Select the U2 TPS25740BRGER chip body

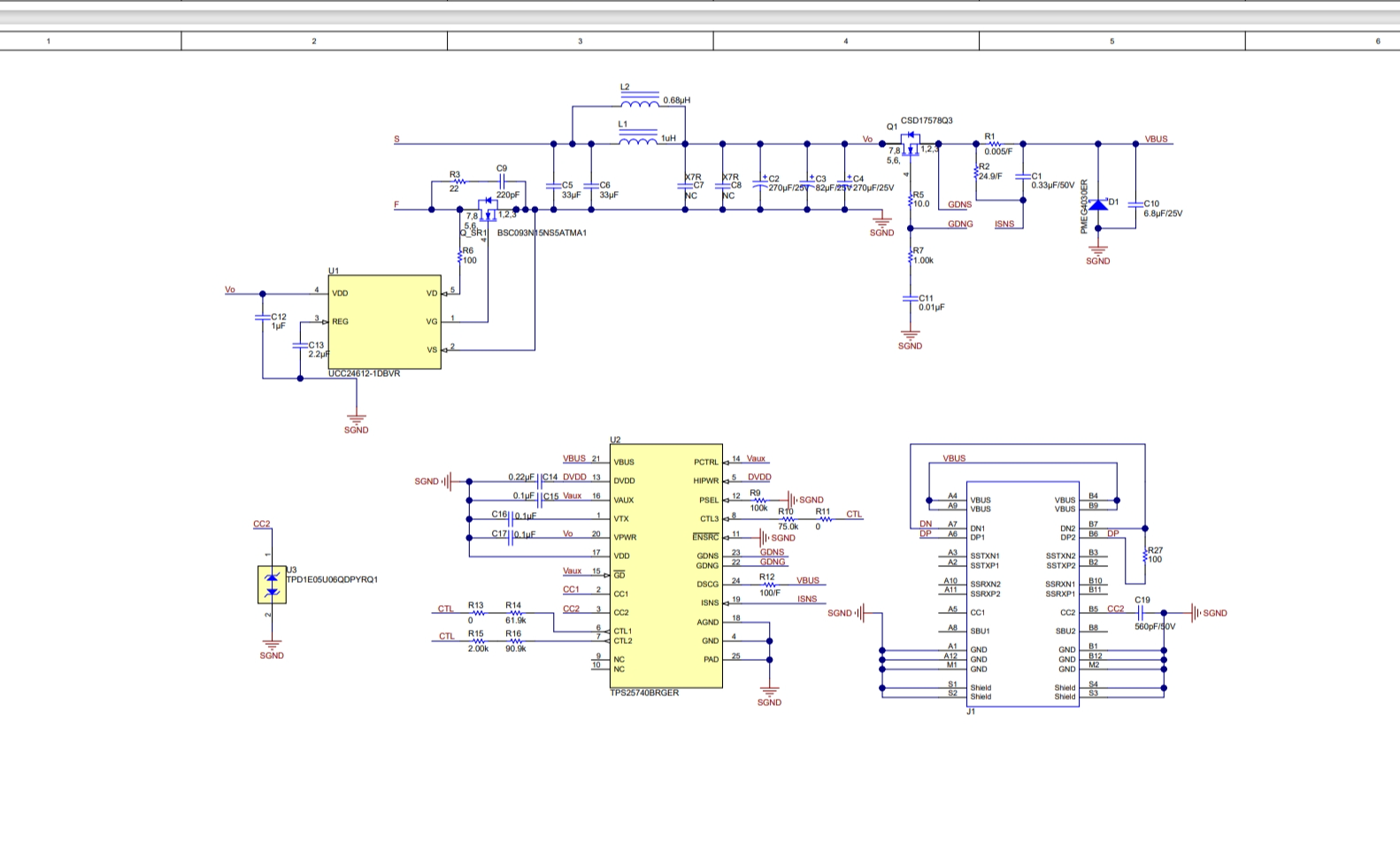(665, 566)
